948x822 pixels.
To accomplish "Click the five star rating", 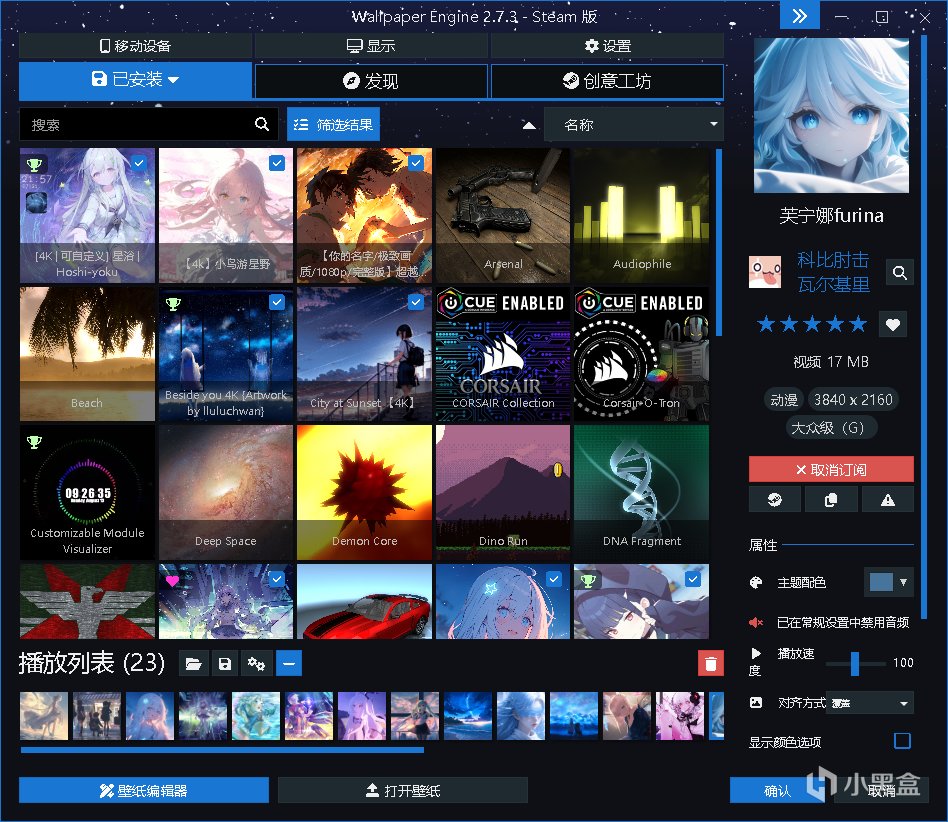I will coord(812,325).
